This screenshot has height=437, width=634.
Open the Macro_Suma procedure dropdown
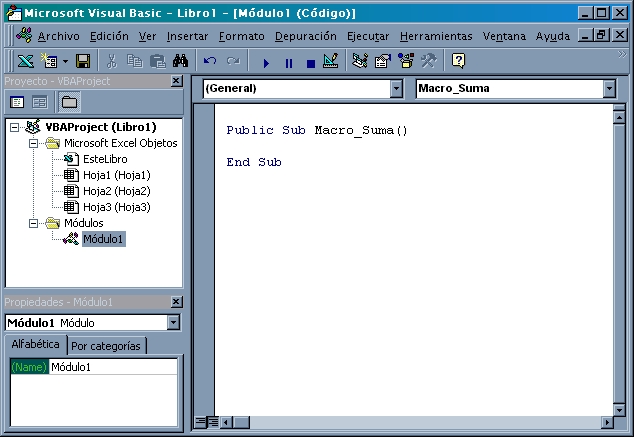pos(609,89)
